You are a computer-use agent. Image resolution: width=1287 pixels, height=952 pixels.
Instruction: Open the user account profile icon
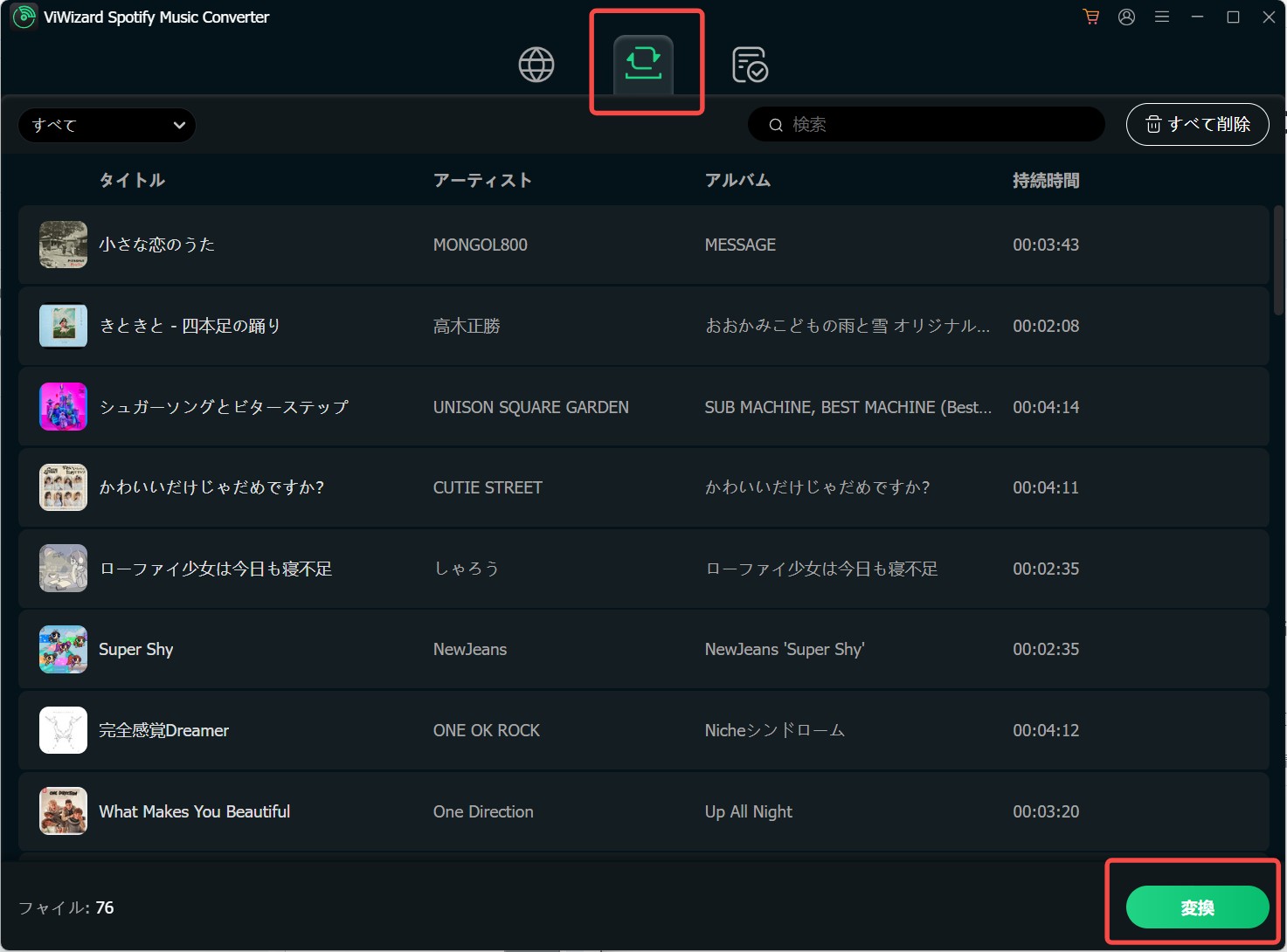(x=1127, y=17)
